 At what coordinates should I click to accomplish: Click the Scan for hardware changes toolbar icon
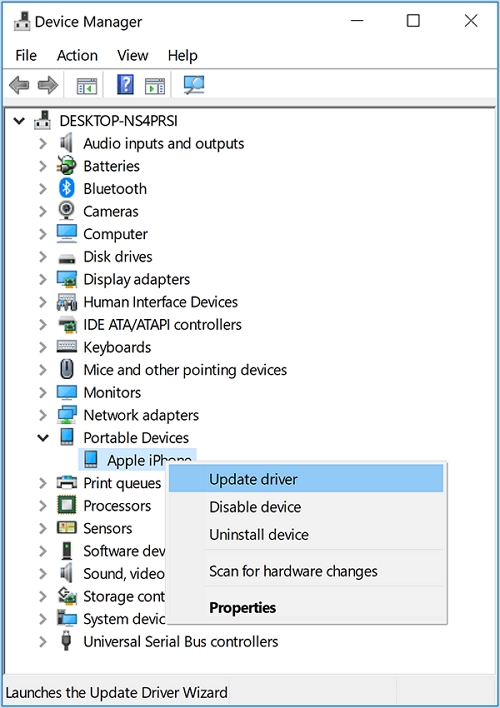point(194,85)
